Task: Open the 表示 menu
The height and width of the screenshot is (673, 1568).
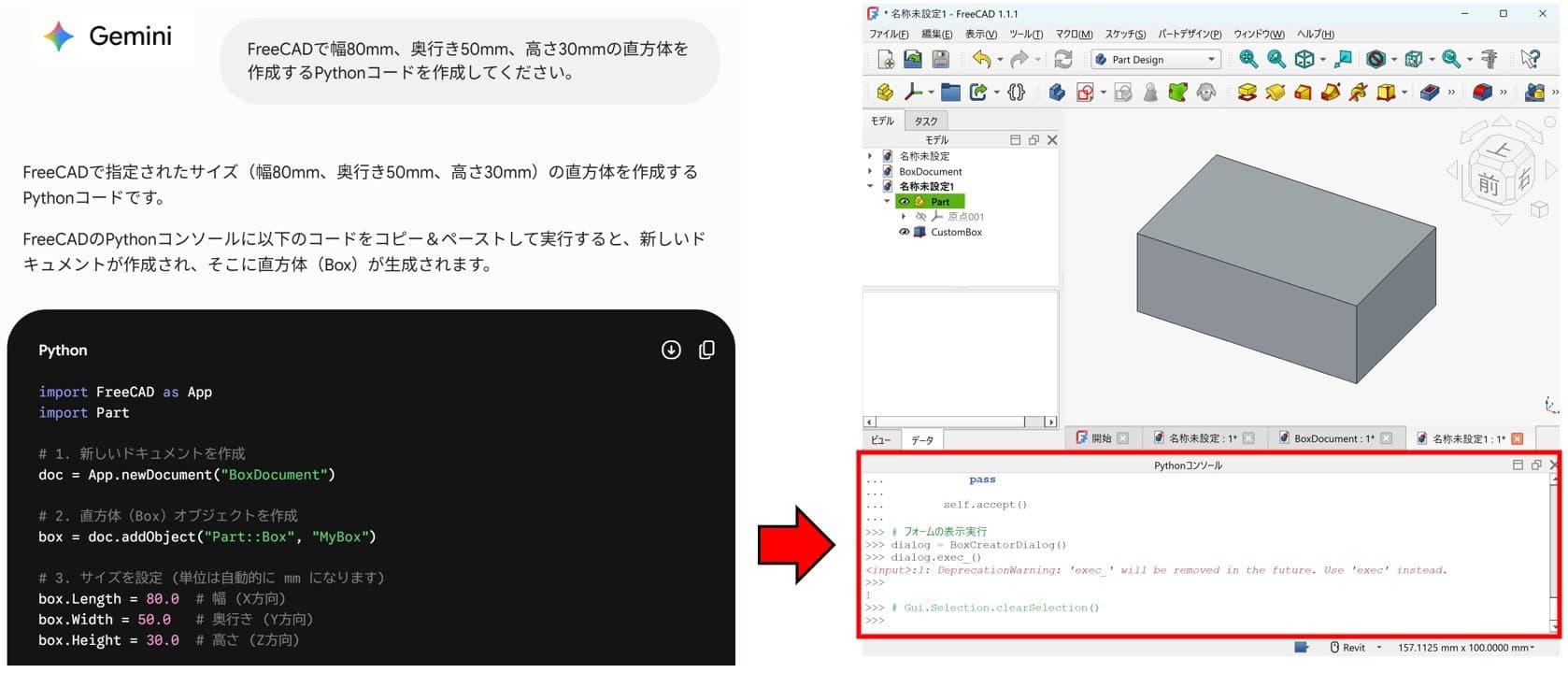Action: coord(981,35)
